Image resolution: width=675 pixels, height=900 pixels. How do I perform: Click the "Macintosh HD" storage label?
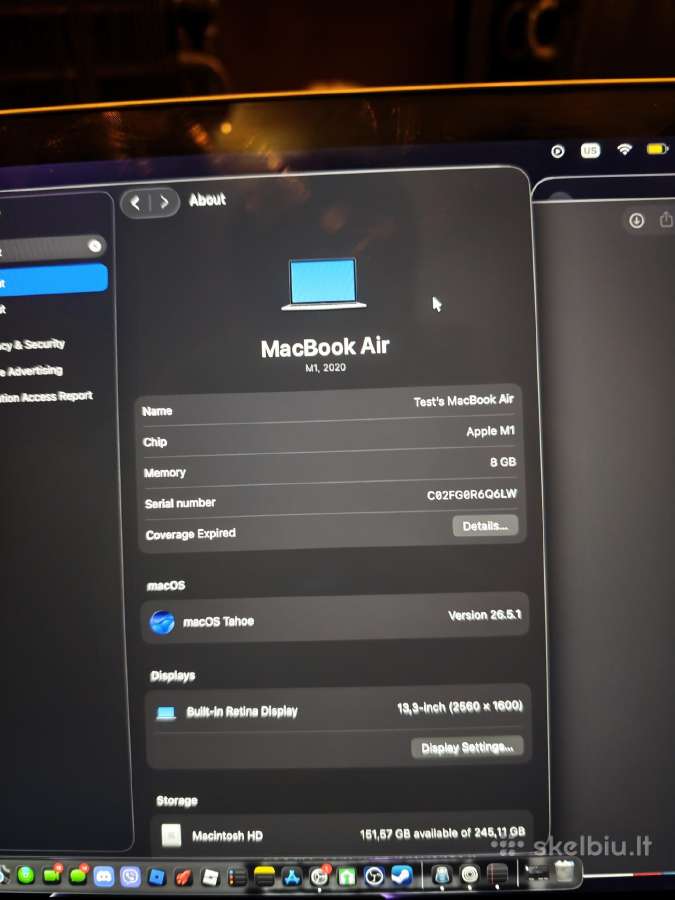coord(227,836)
